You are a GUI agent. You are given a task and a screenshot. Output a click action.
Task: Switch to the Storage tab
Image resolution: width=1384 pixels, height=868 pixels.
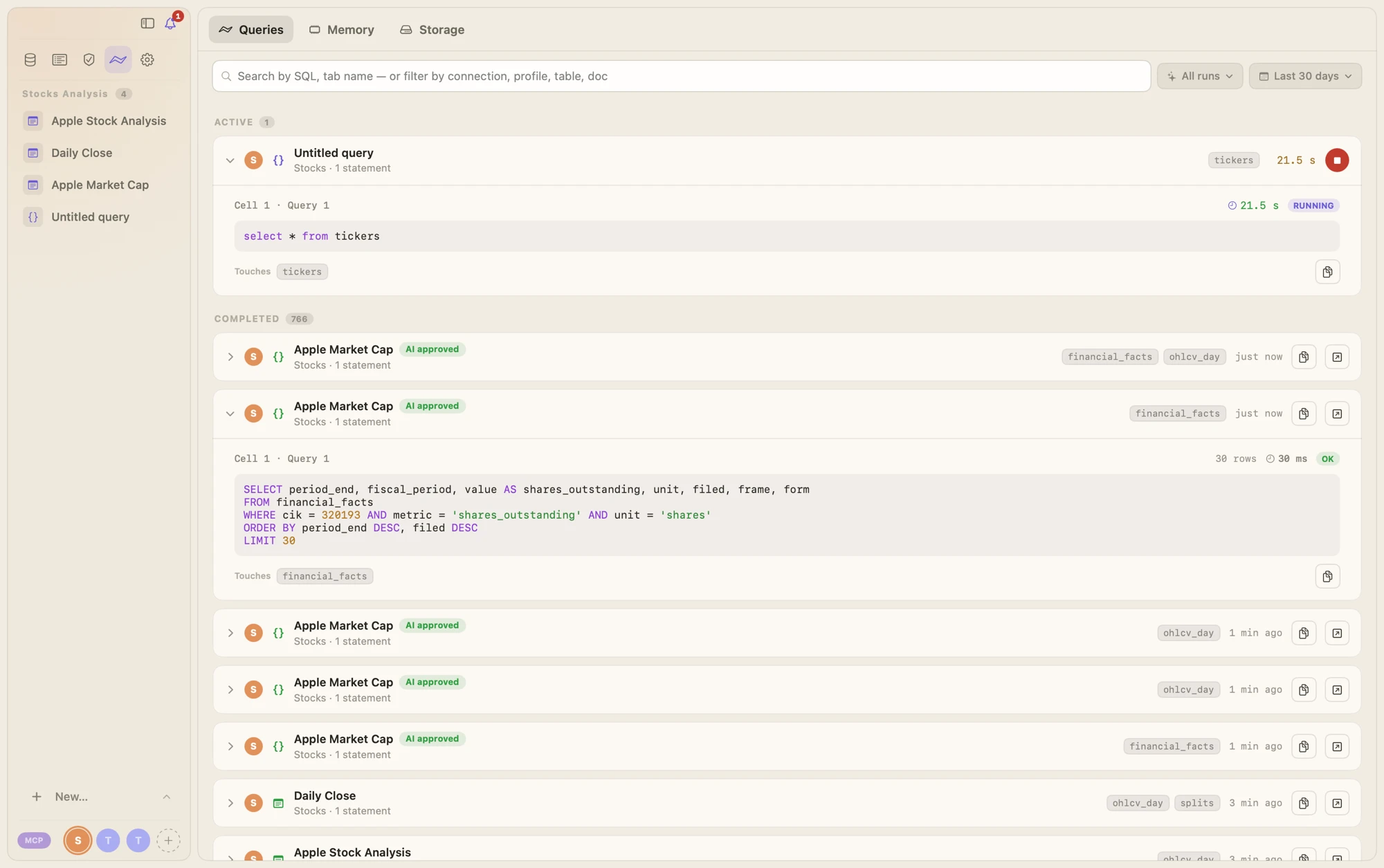point(432,30)
